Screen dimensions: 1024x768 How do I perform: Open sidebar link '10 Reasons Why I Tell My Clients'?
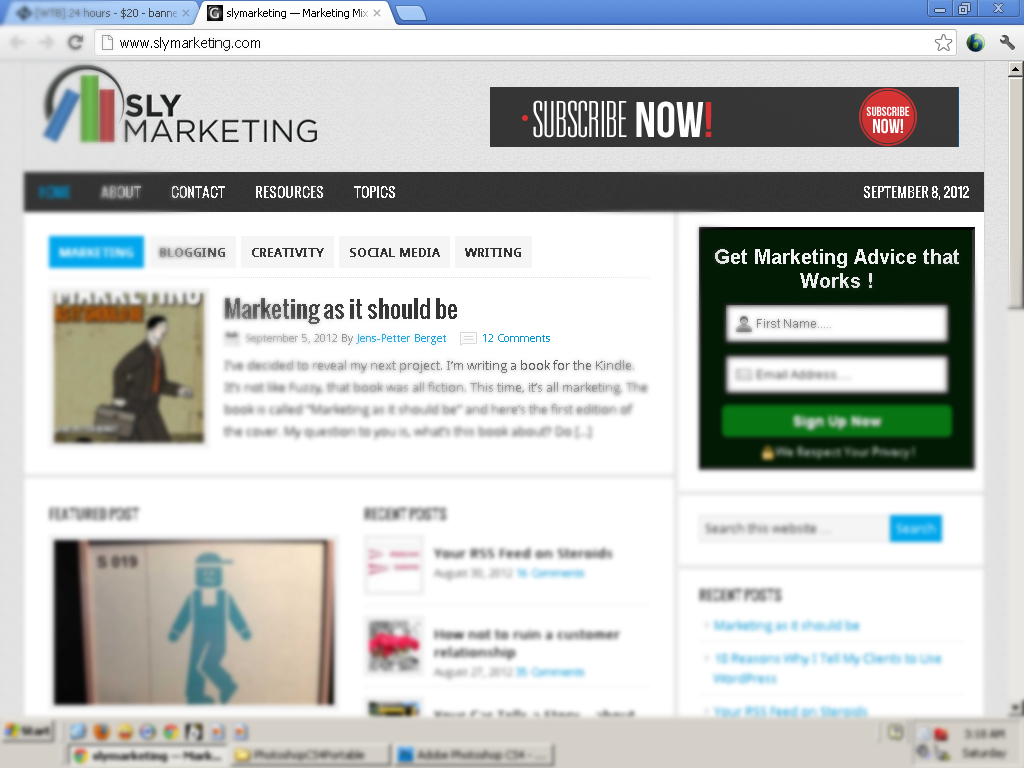(827, 667)
